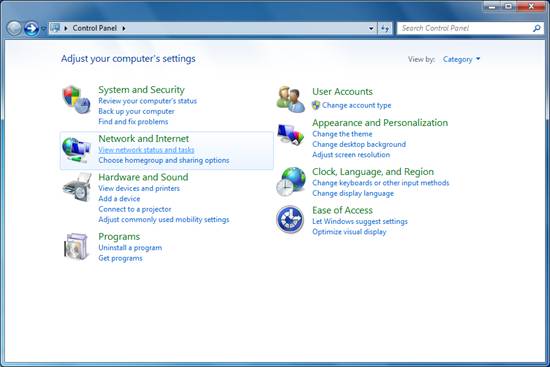Click the Programs disc box icon

click(x=76, y=247)
